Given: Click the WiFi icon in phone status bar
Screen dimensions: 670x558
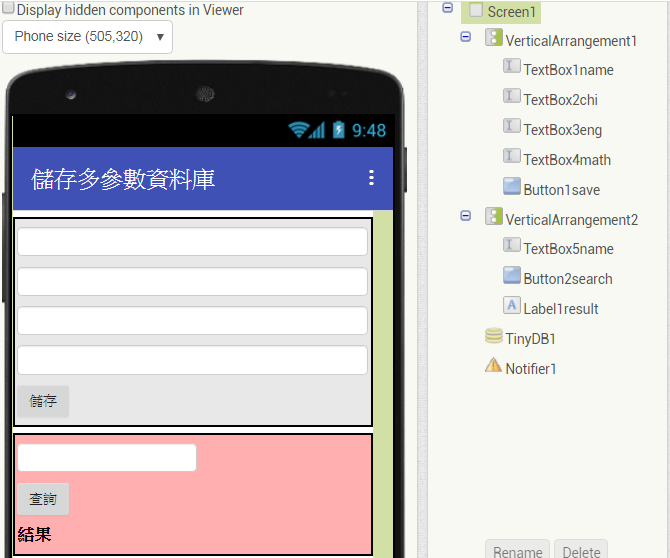Looking at the screenshot, I should [298, 130].
